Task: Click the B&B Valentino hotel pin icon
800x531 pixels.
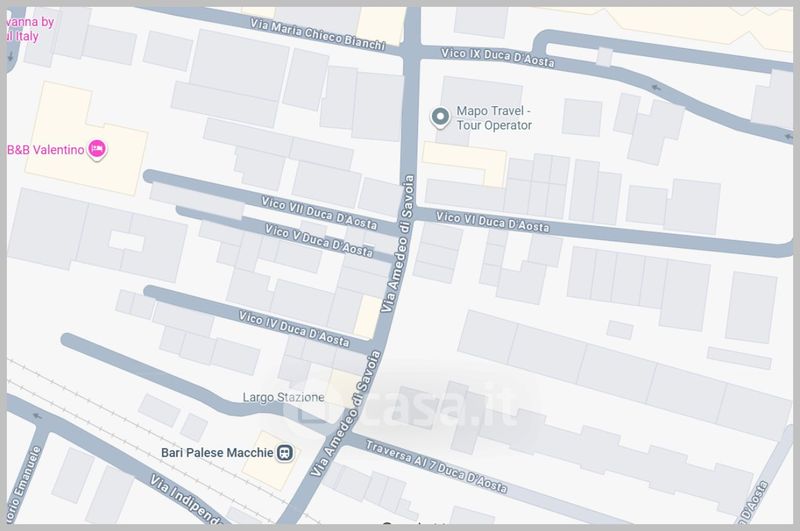Action: [97, 149]
